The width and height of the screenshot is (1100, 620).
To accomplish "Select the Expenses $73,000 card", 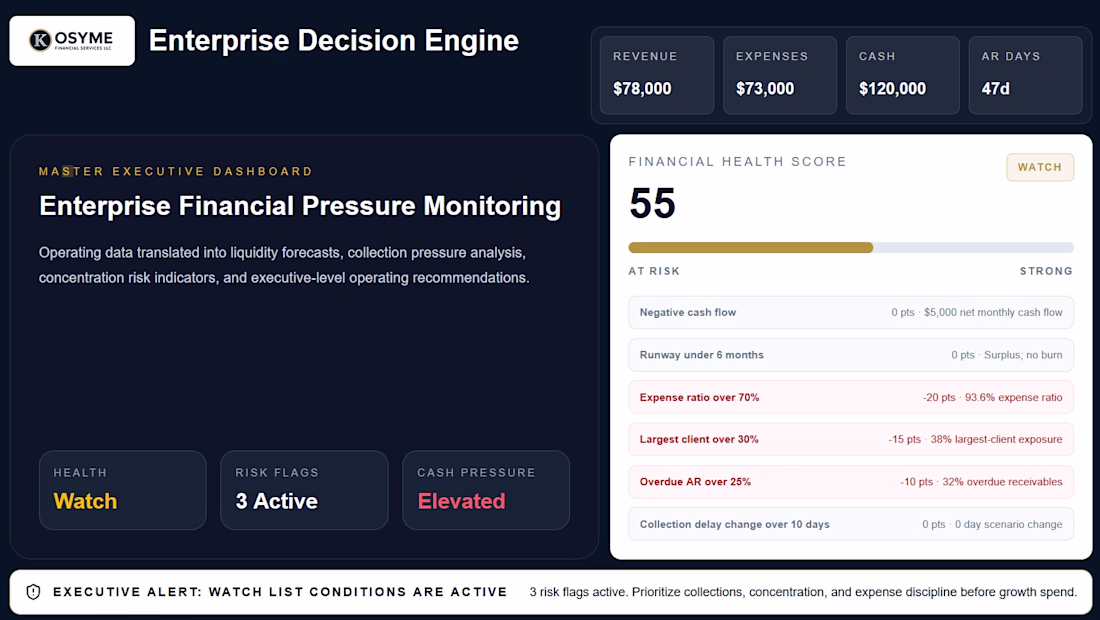I will click(x=779, y=75).
